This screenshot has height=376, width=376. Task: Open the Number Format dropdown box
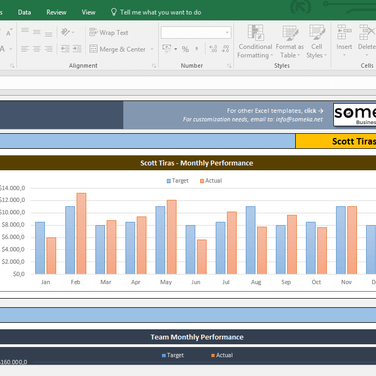click(196, 32)
